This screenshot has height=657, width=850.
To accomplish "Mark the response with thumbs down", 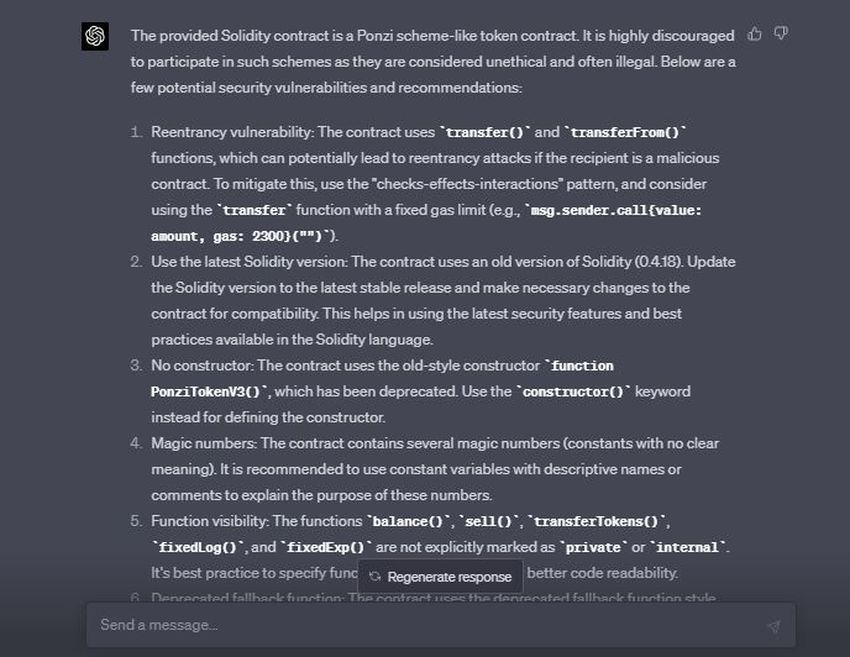I will [781, 34].
